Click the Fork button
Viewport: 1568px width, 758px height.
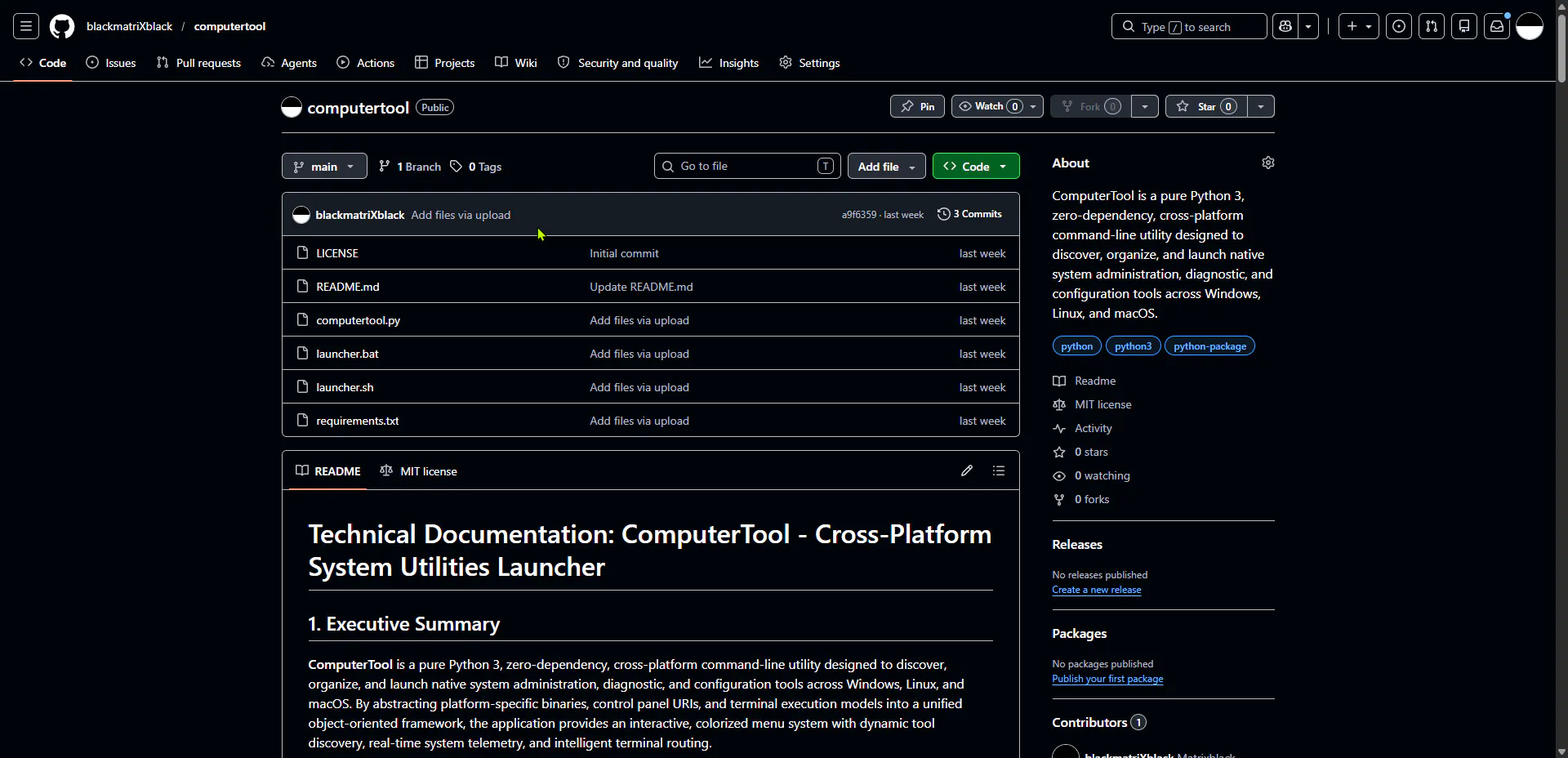click(1090, 106)
